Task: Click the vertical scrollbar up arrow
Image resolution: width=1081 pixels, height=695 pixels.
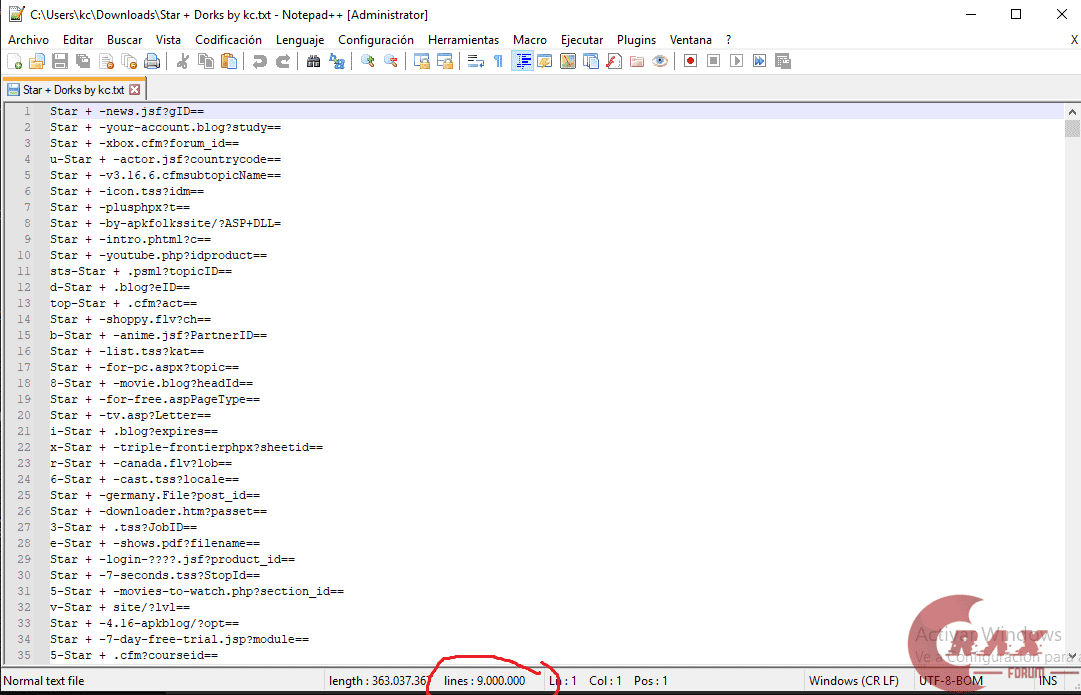Action: pyautogui.click(x=1072, y=112)
